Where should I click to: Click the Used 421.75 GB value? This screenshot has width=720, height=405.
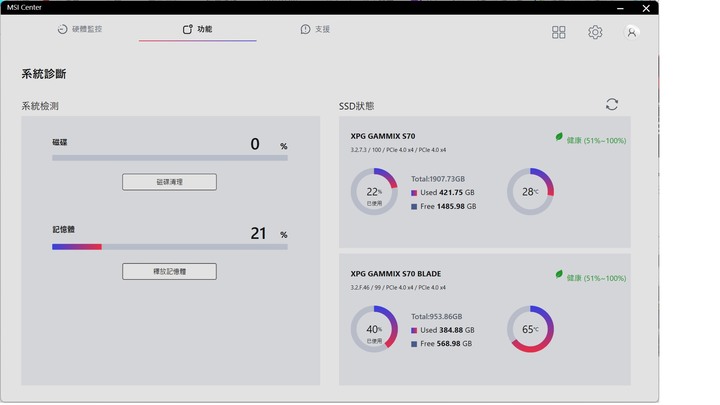point(447,192)
